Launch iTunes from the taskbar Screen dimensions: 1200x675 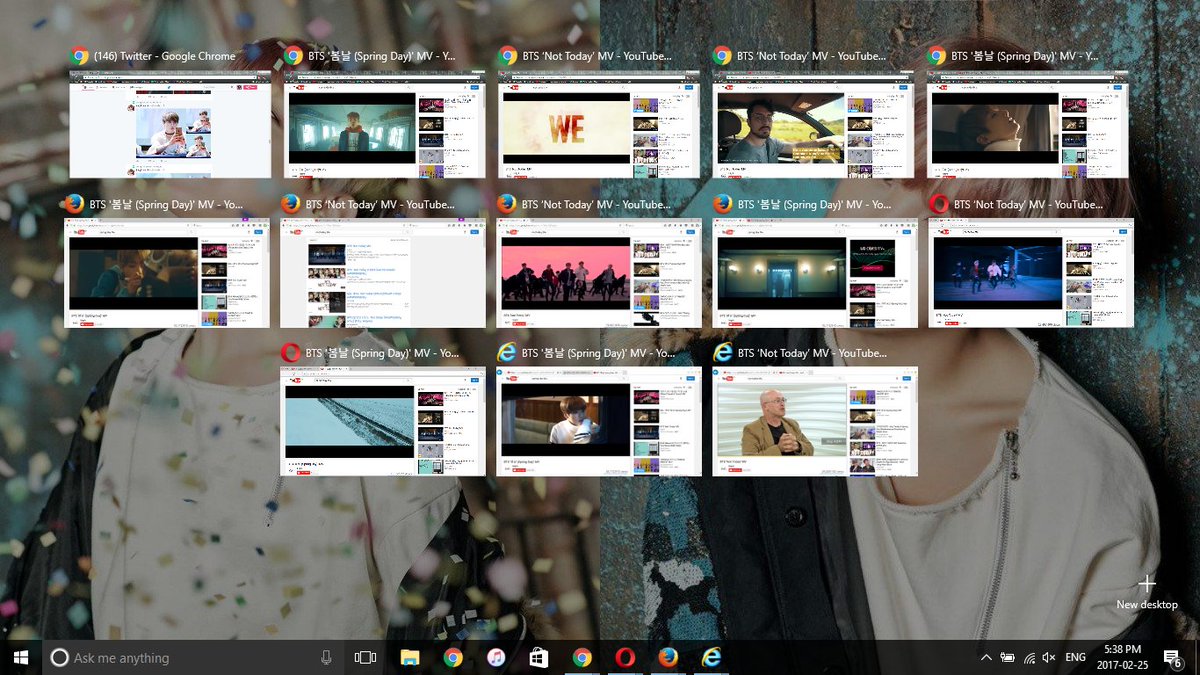(x=496, y=657)
